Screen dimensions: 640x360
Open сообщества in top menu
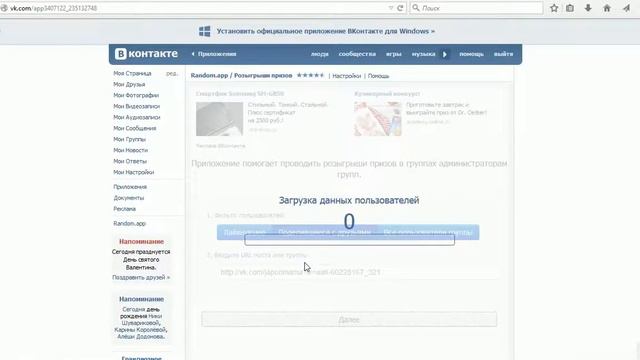click(357, 54)
